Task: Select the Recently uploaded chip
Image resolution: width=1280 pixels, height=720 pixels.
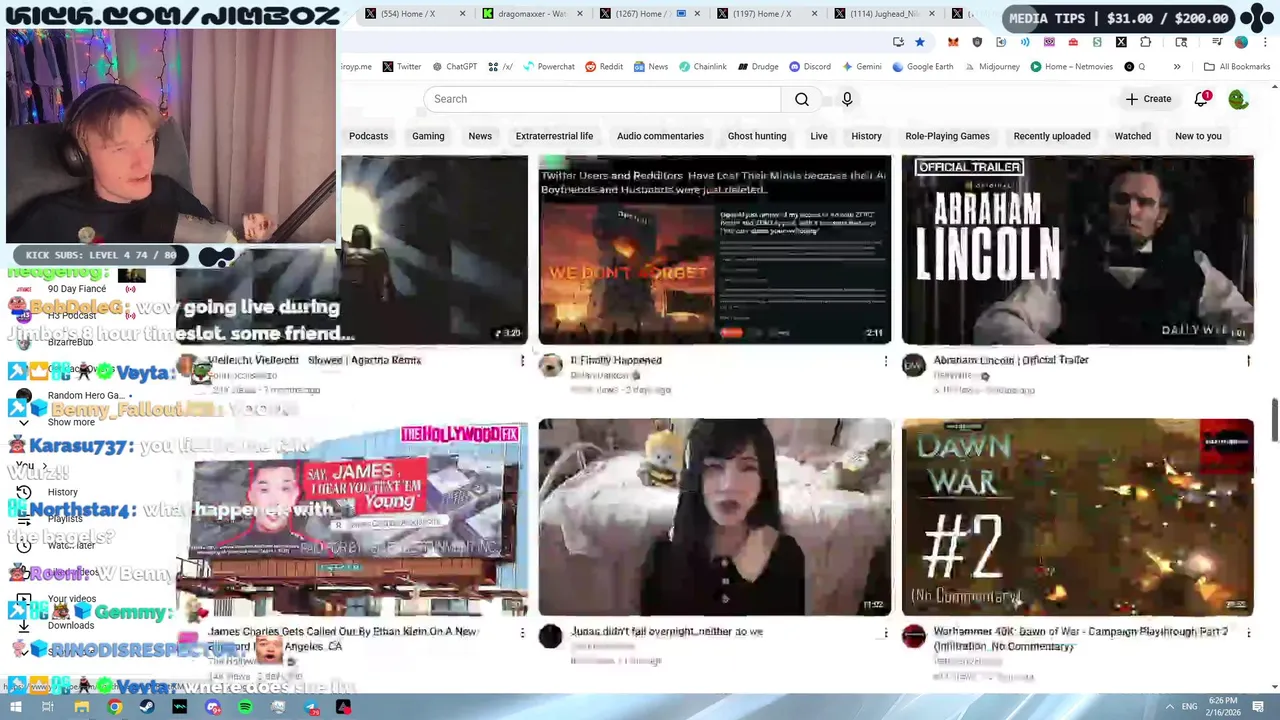Action: click(x=1052, y=136)
